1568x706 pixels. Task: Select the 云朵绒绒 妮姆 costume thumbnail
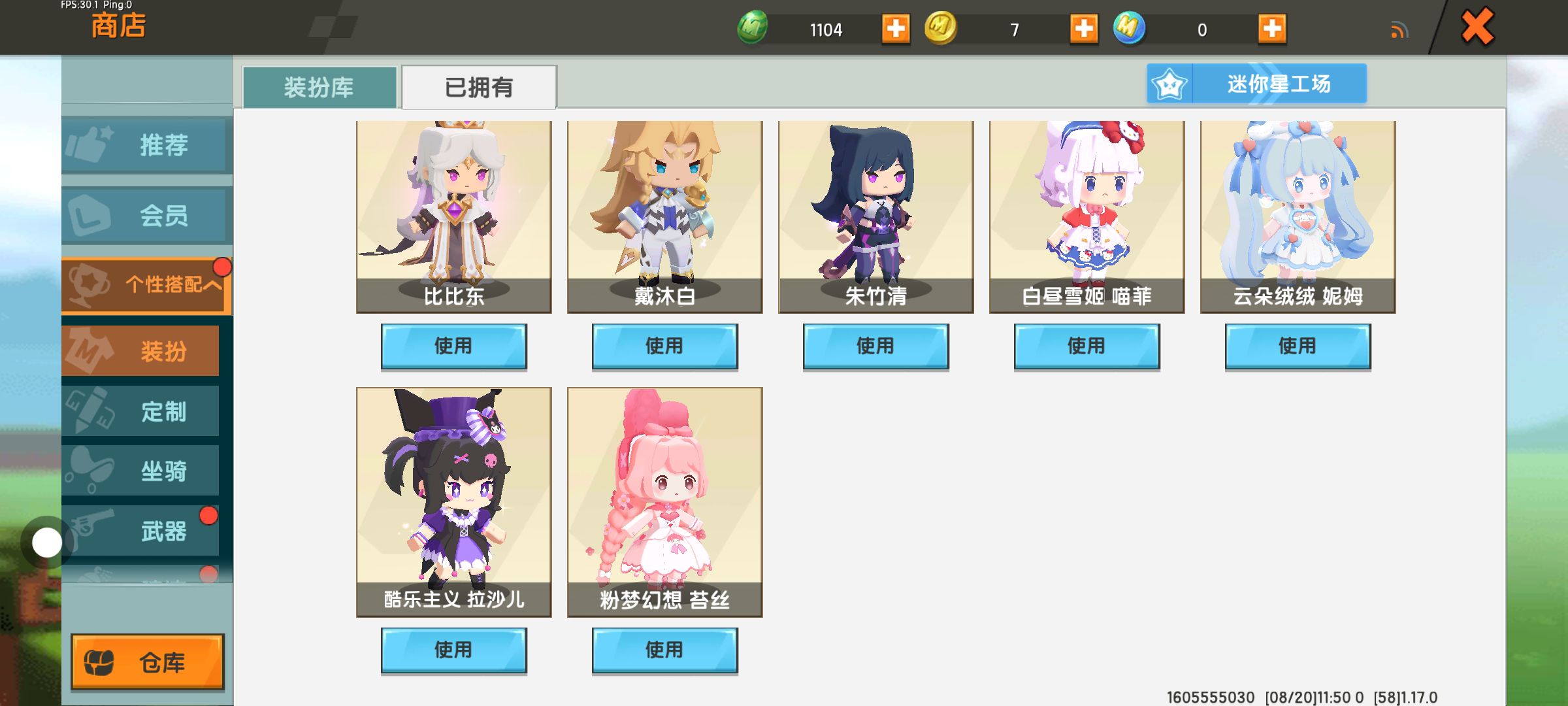click(1298, 217)
